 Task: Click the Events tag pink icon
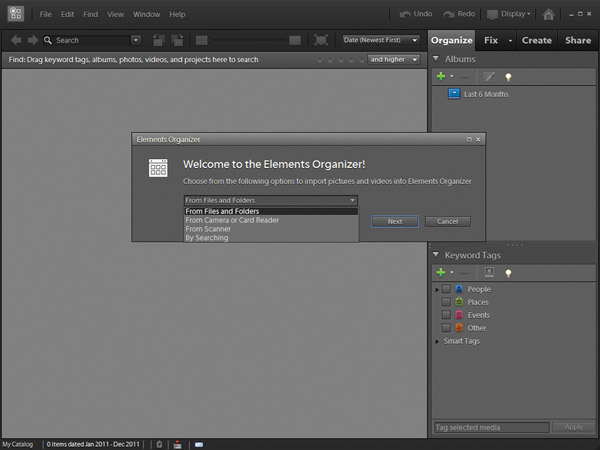459,315
